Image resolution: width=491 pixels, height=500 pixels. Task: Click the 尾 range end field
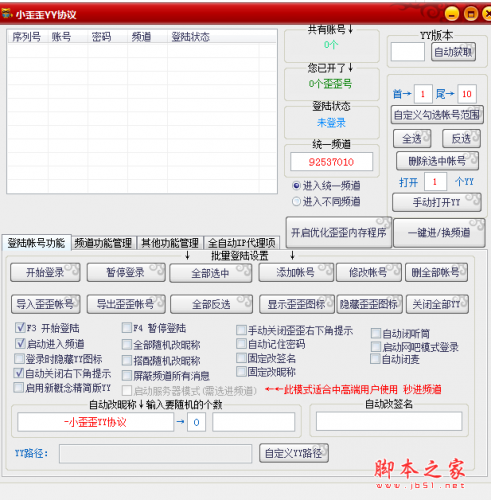click(x=467, y=94)
